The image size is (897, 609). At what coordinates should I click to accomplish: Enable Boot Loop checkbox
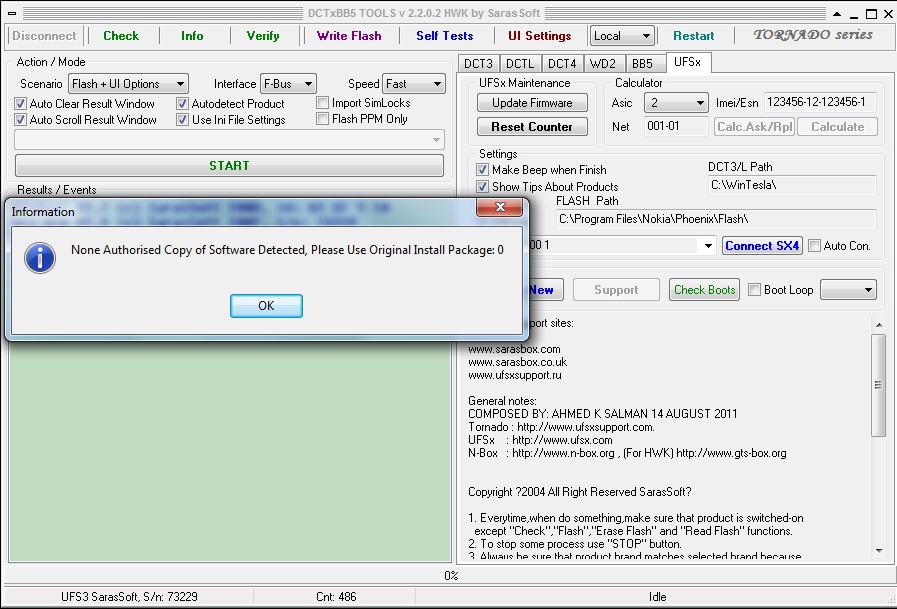click(755, 290)
